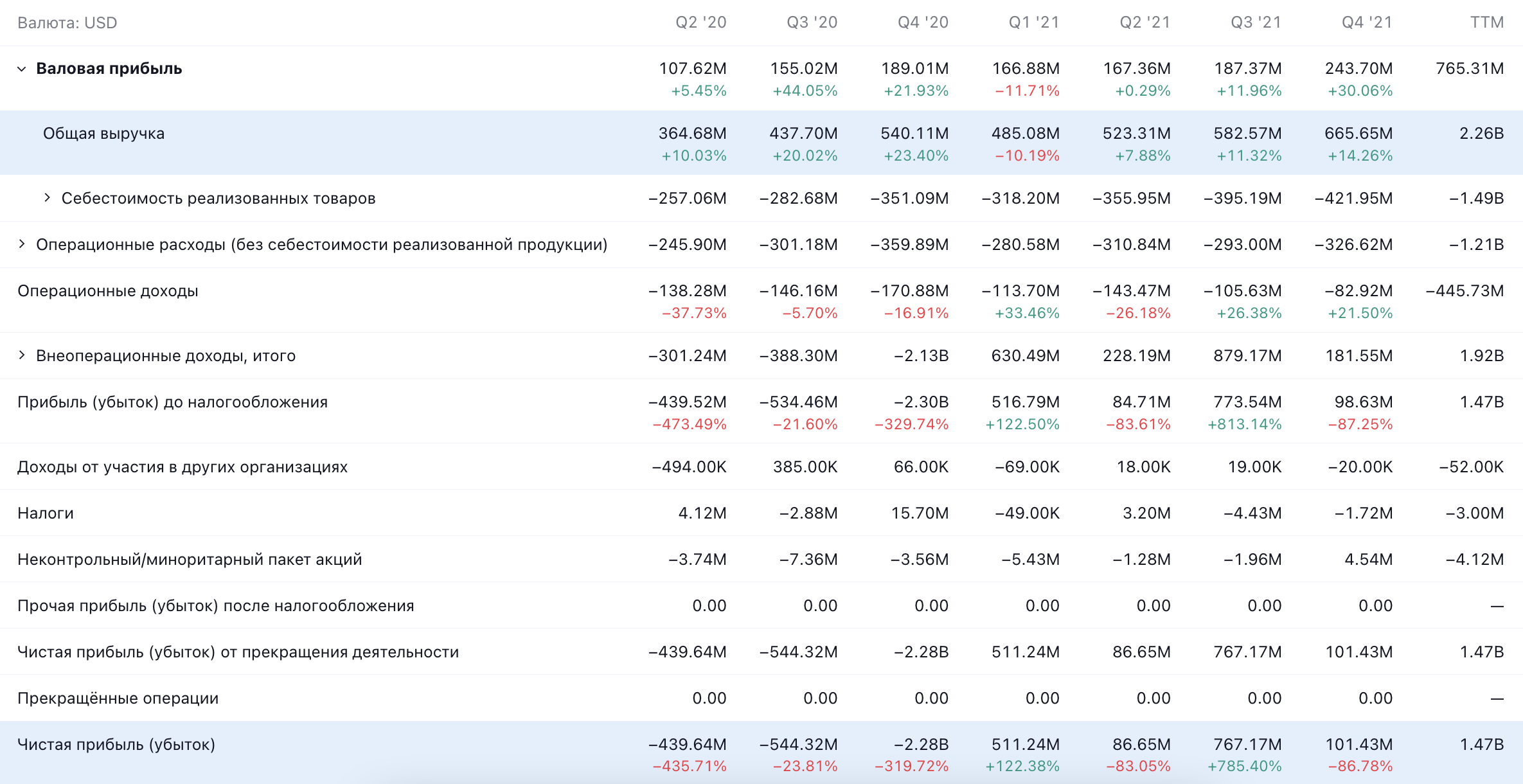
Task: Select the Q2 '21 column header
Action: tap(1144, 22)
